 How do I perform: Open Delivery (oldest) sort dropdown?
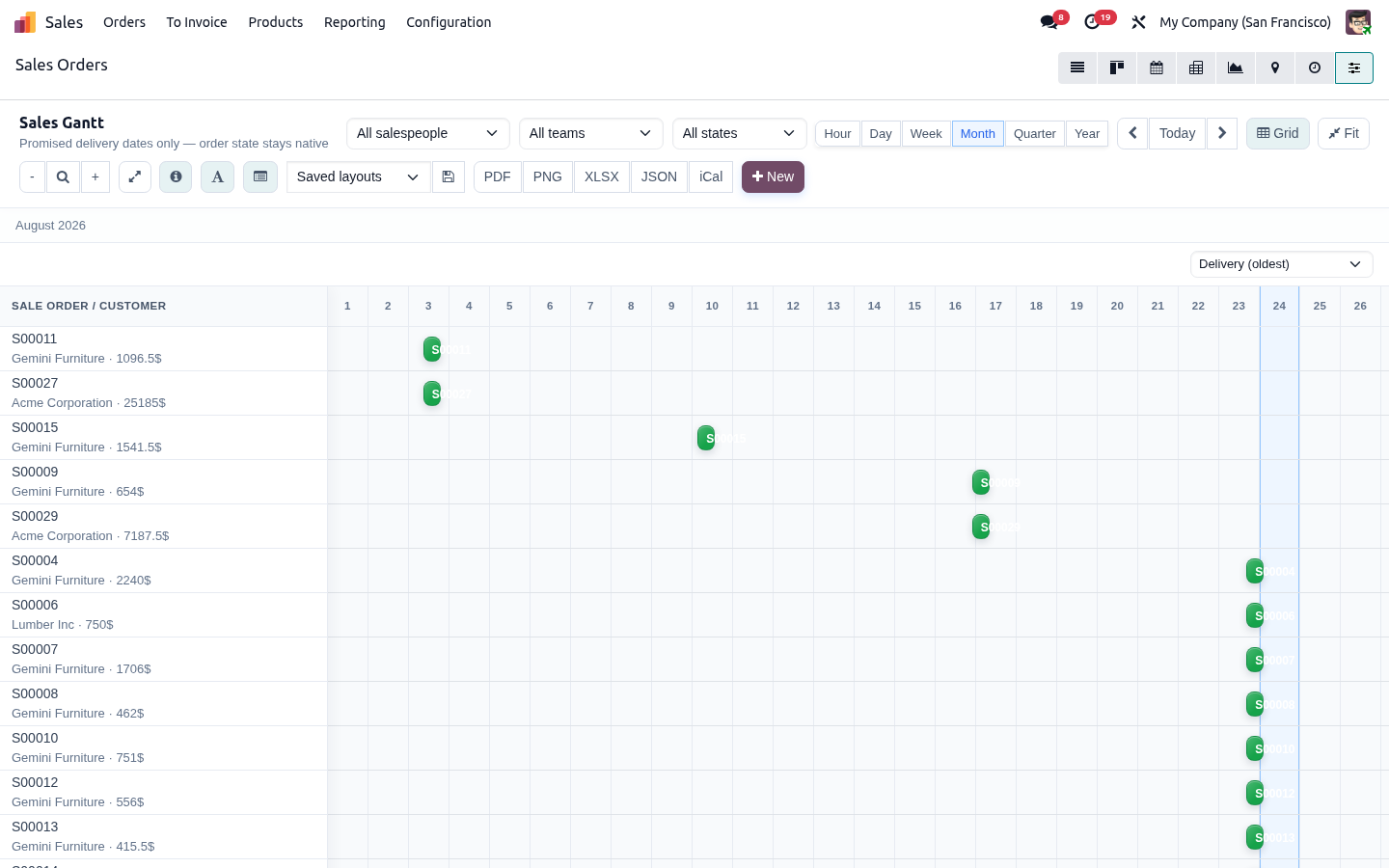[1281, 264]
